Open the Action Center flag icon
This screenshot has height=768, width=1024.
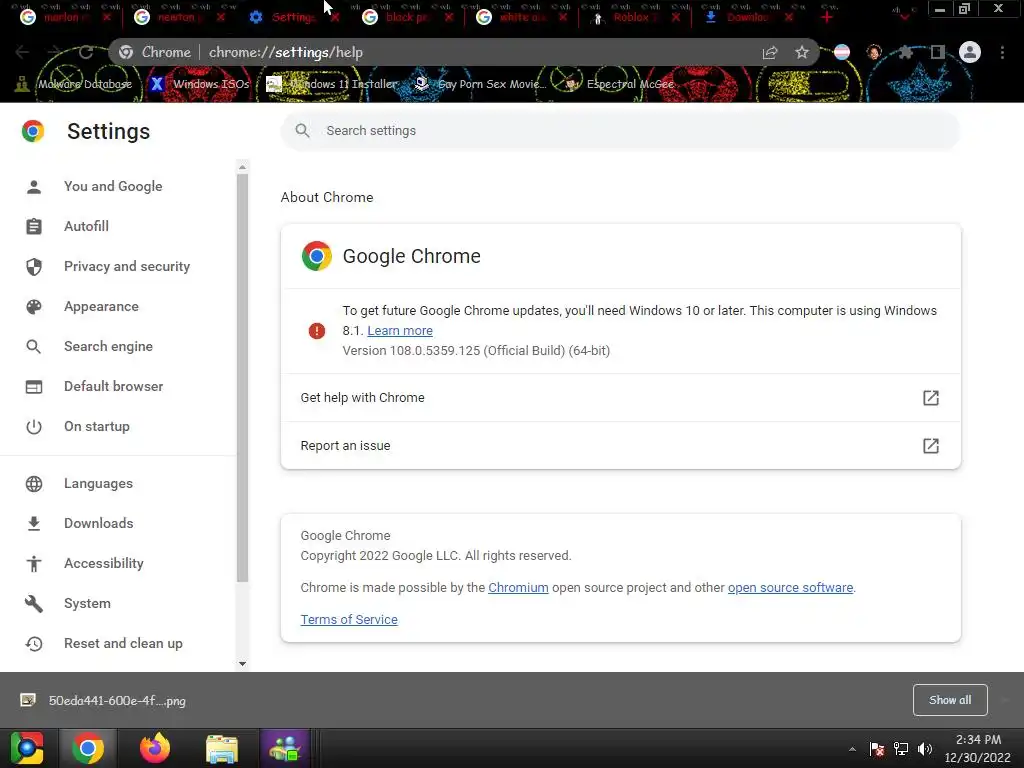pos(877,749)
